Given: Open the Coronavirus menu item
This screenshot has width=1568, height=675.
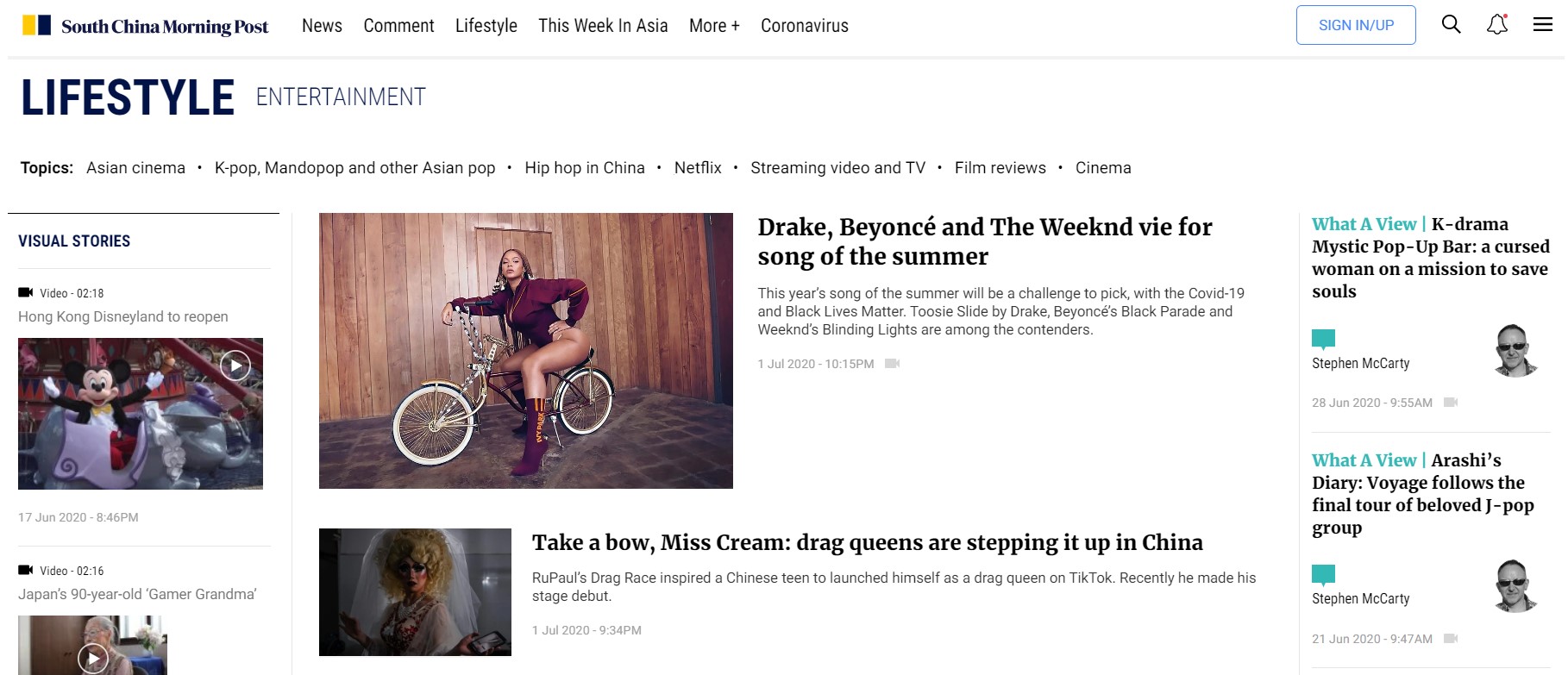Looking at the screenshot, I should coord(804,25).
